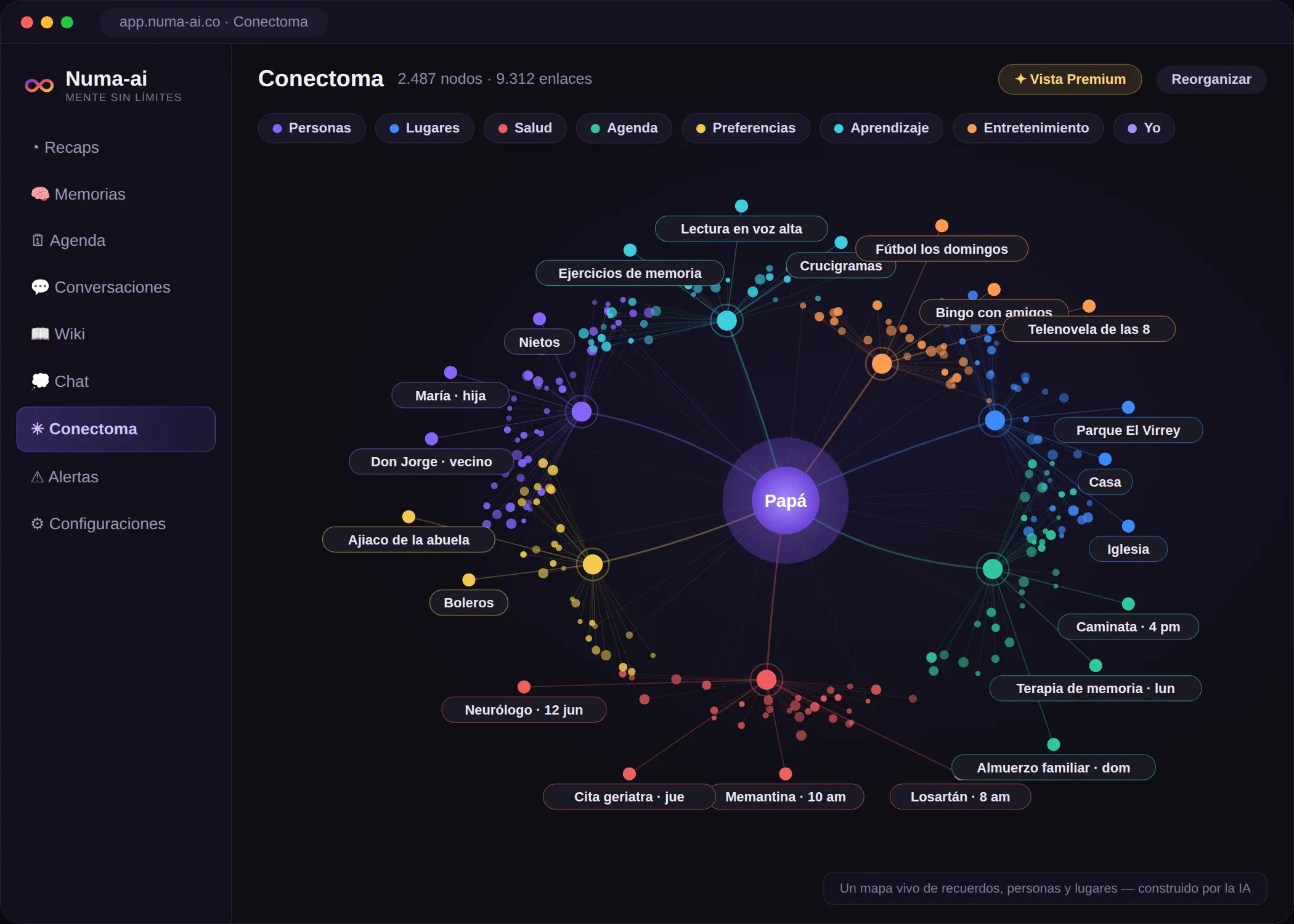Click the "2.487 nodos · 9.312 enlaces" text
The width and height of the screenshot is (1294, 924).
point(495,79)
